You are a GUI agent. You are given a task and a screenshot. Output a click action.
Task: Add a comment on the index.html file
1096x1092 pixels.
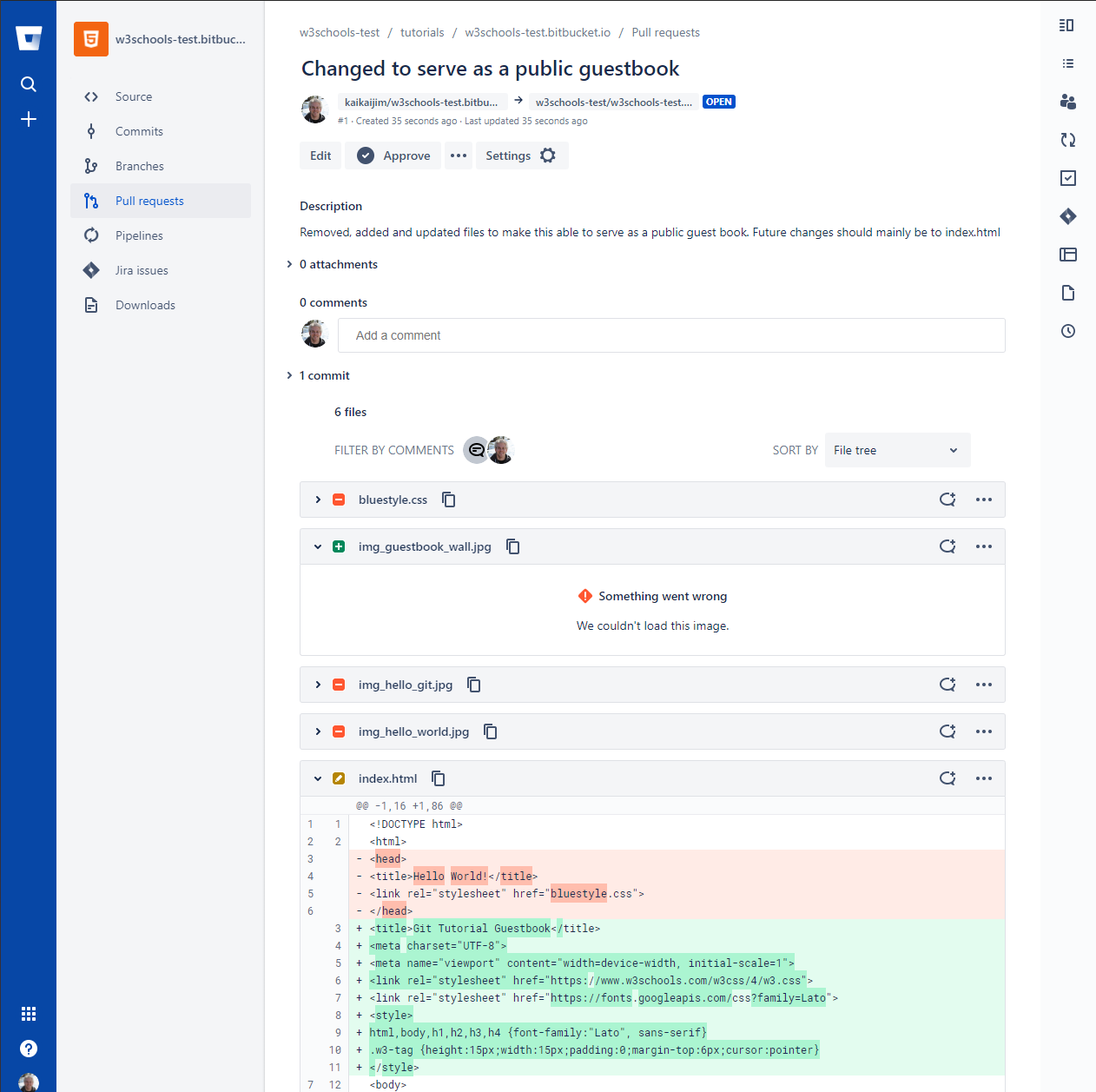pos(947,778)
